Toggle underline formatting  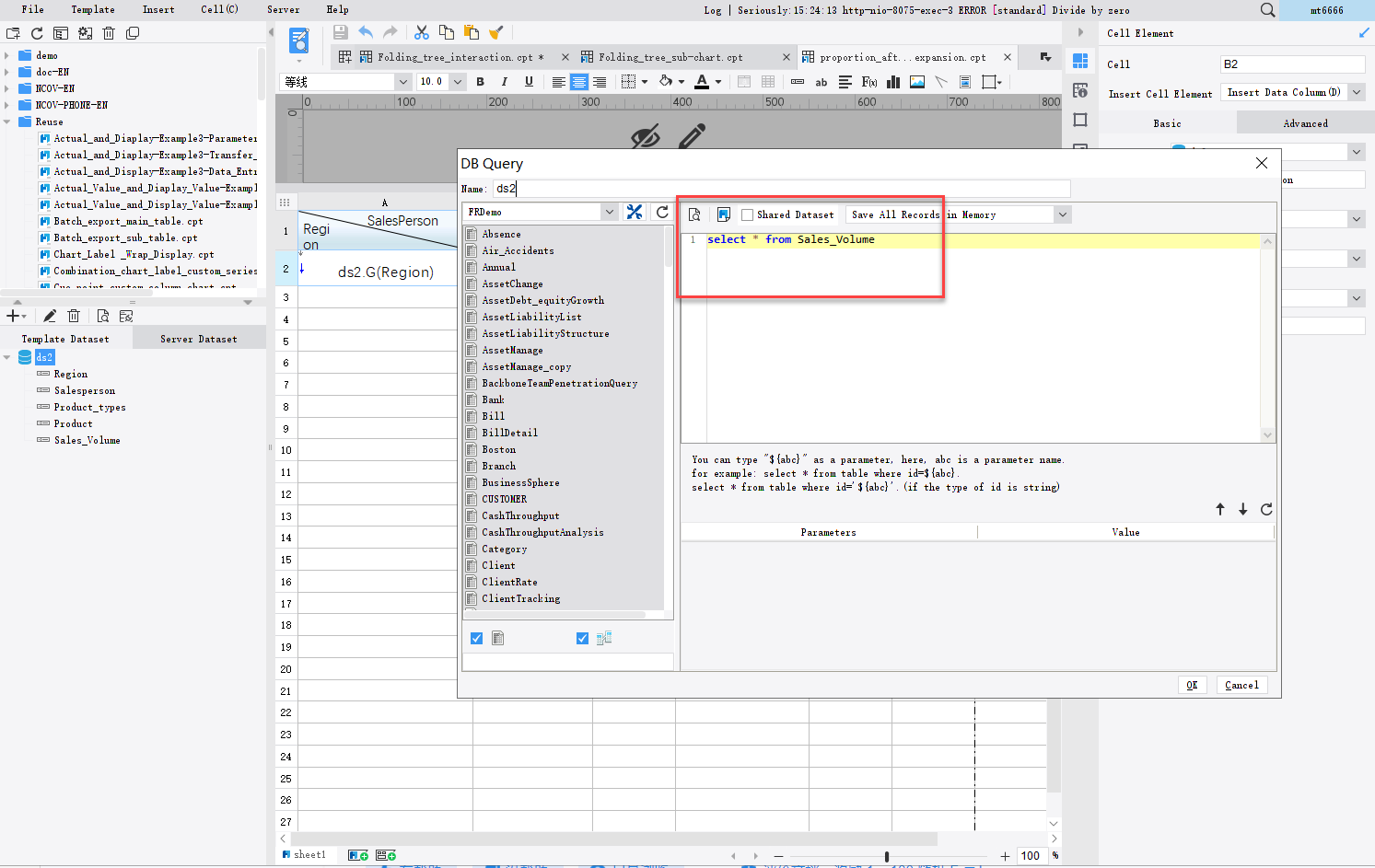pyautogui.click(x=529, y=82)
